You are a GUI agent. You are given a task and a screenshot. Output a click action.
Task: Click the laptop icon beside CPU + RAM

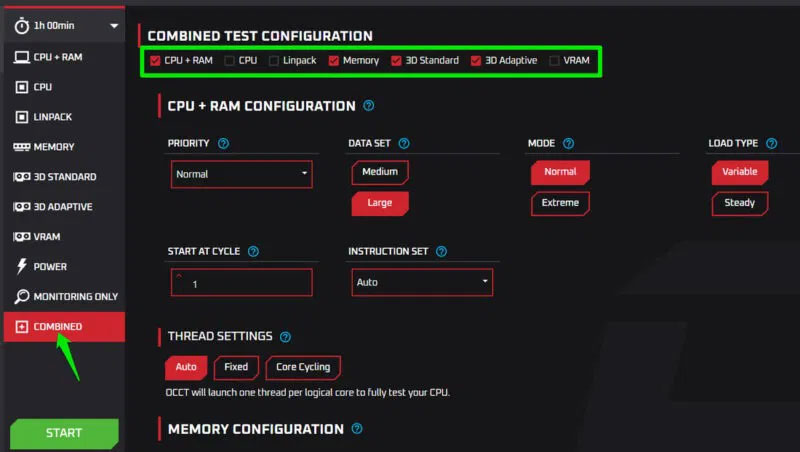pyautogui.click(x=21, y=57)
